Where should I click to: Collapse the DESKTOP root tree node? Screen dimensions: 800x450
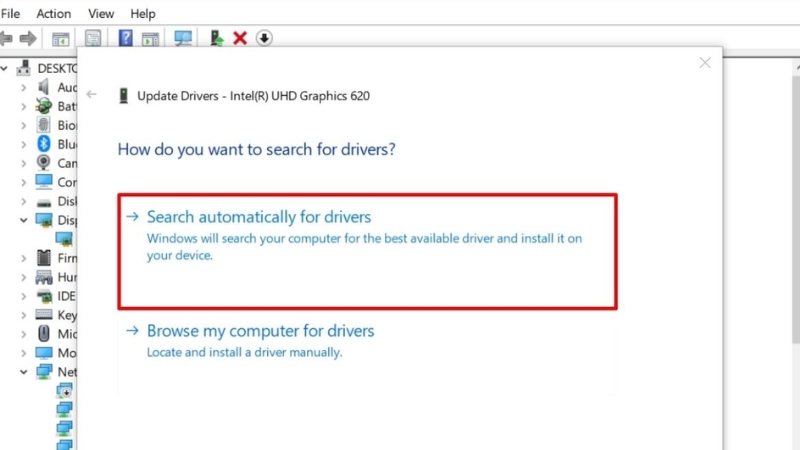click(x=4, y=68)
